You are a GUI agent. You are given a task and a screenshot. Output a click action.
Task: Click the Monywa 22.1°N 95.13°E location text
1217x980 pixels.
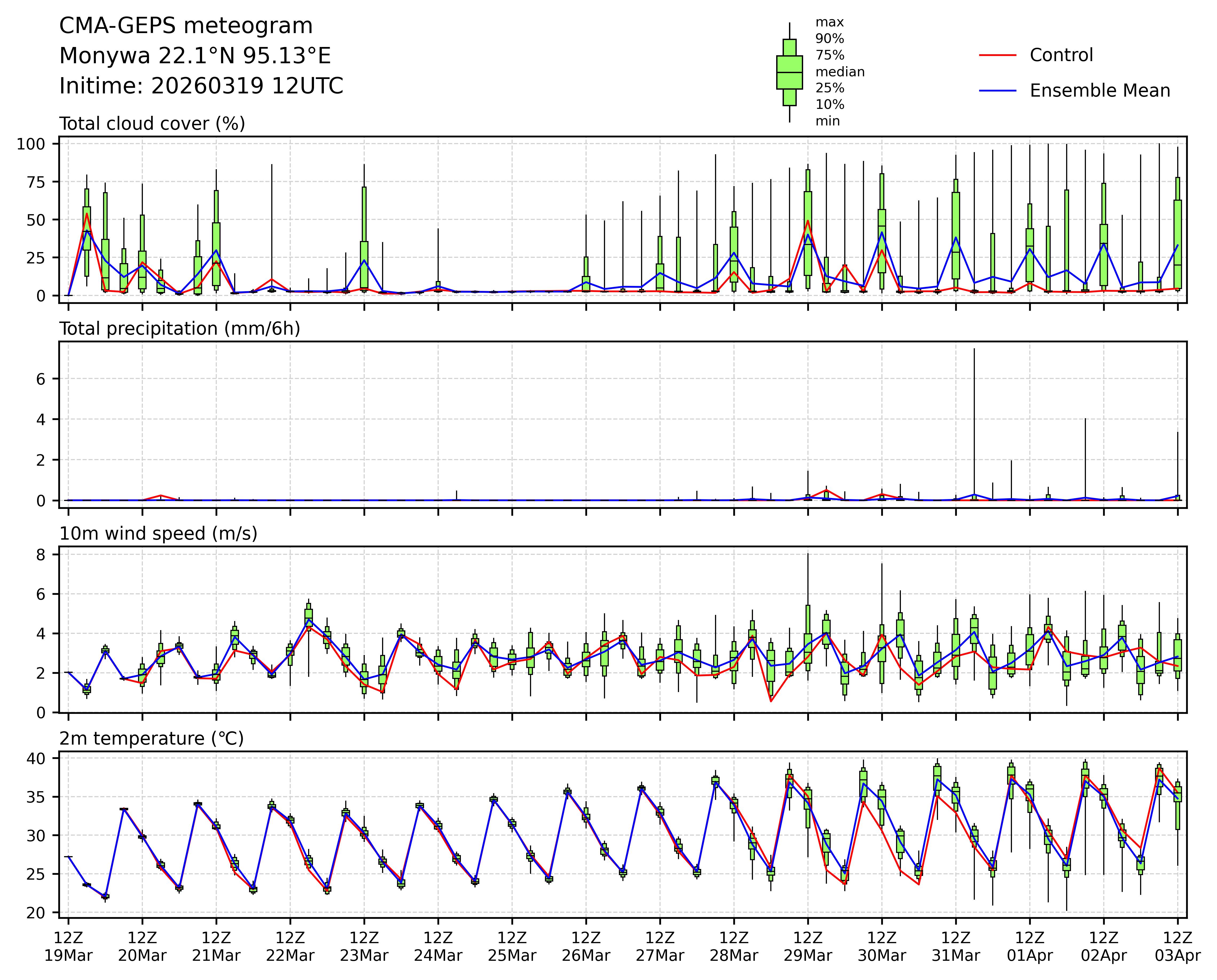tap(195, 56)
